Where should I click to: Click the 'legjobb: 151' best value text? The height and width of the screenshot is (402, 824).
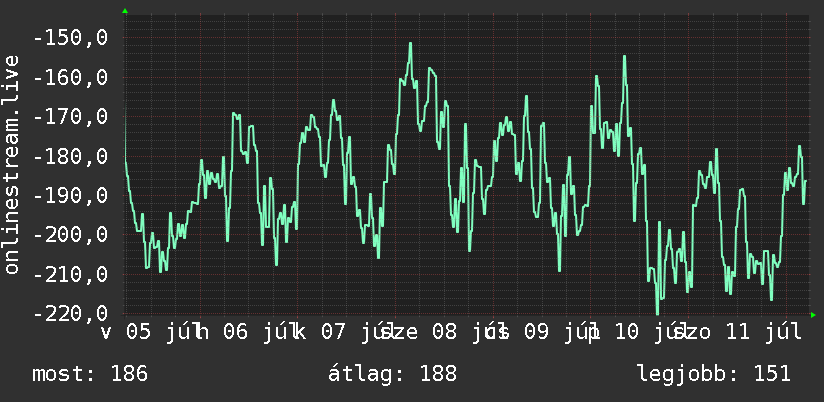[x=714, y=374]
